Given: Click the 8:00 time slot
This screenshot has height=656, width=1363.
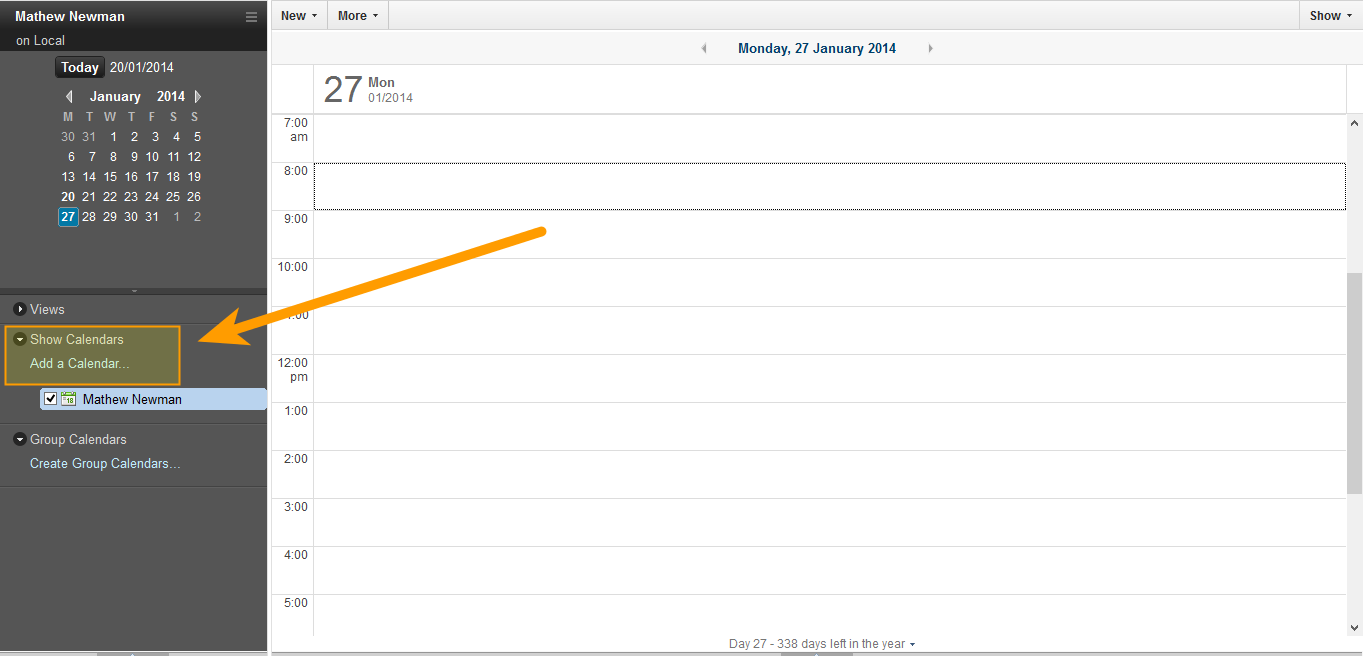Looking at the screenshot, I should click(829, 186).
